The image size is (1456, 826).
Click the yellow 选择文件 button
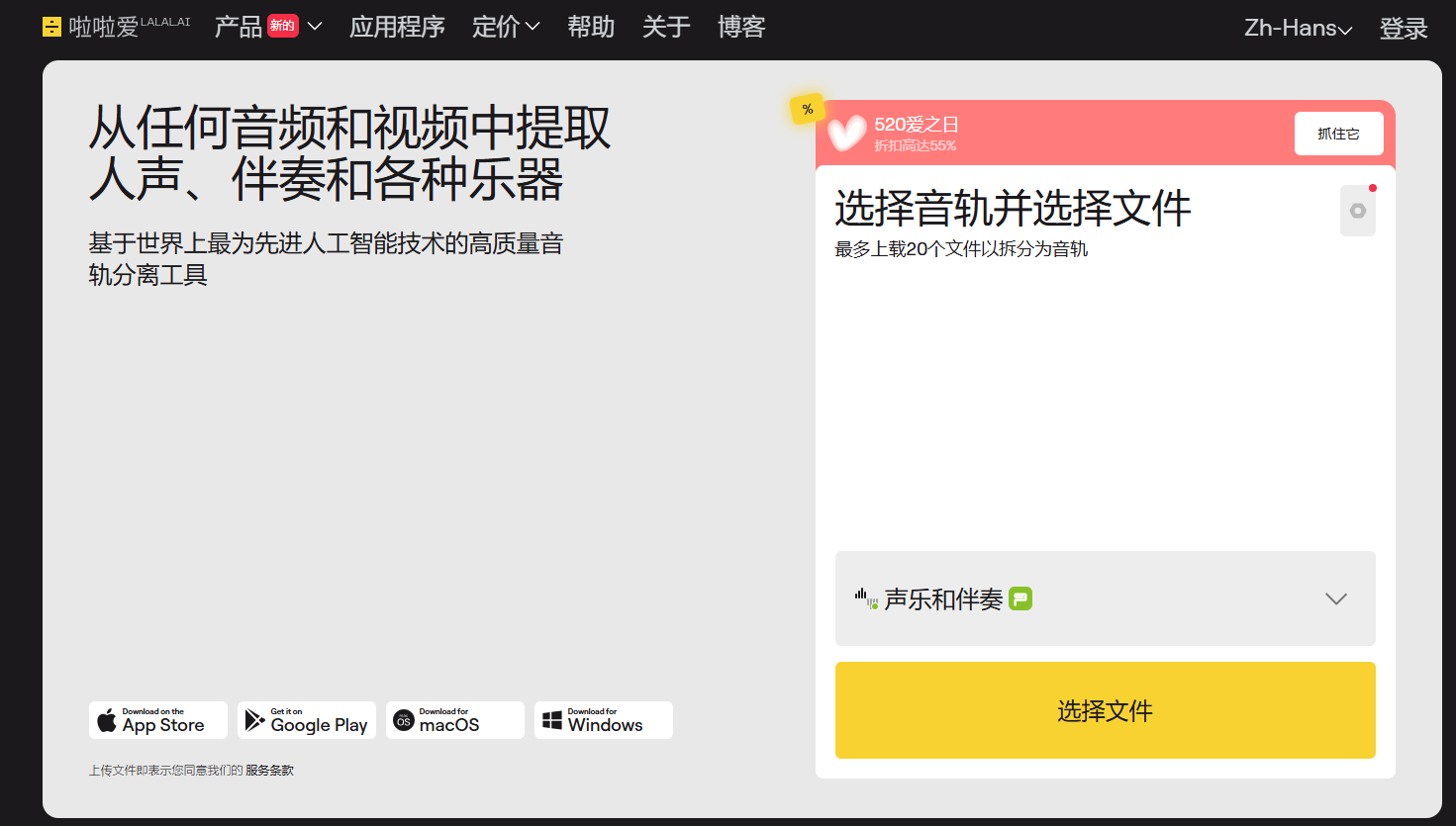pos(1106,710)
